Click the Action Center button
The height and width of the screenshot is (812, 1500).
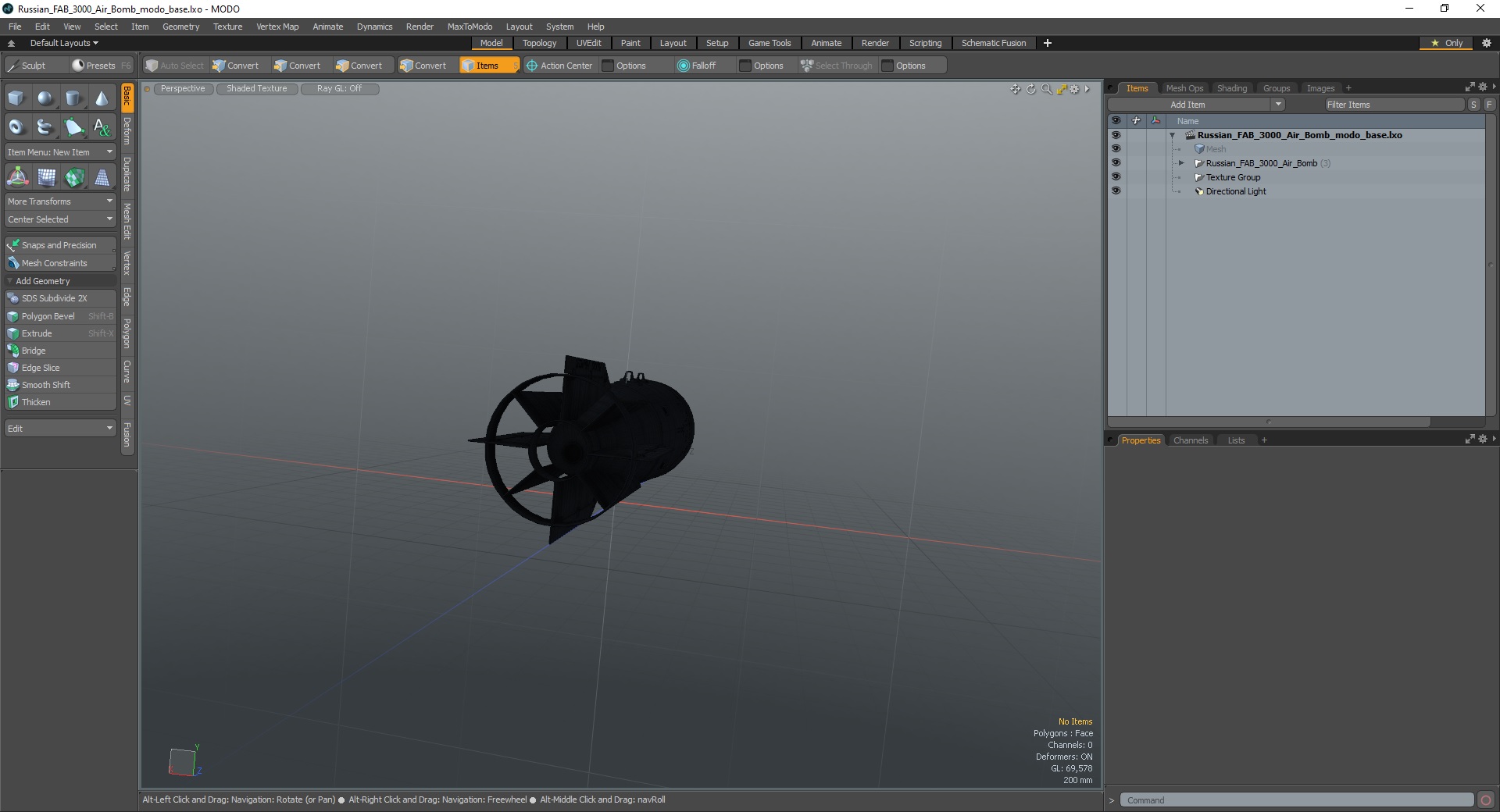tap(559, 66)
